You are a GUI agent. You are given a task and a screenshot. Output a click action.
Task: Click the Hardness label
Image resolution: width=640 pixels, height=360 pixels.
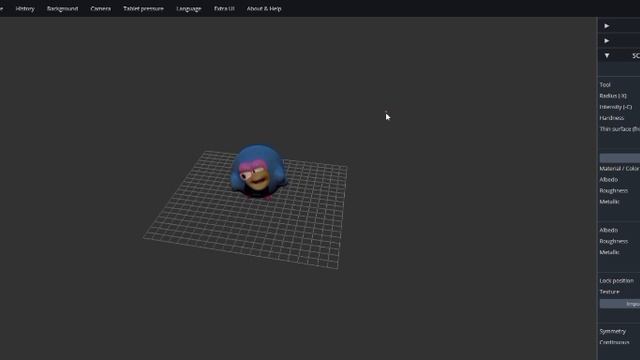(x=611, y=118)
